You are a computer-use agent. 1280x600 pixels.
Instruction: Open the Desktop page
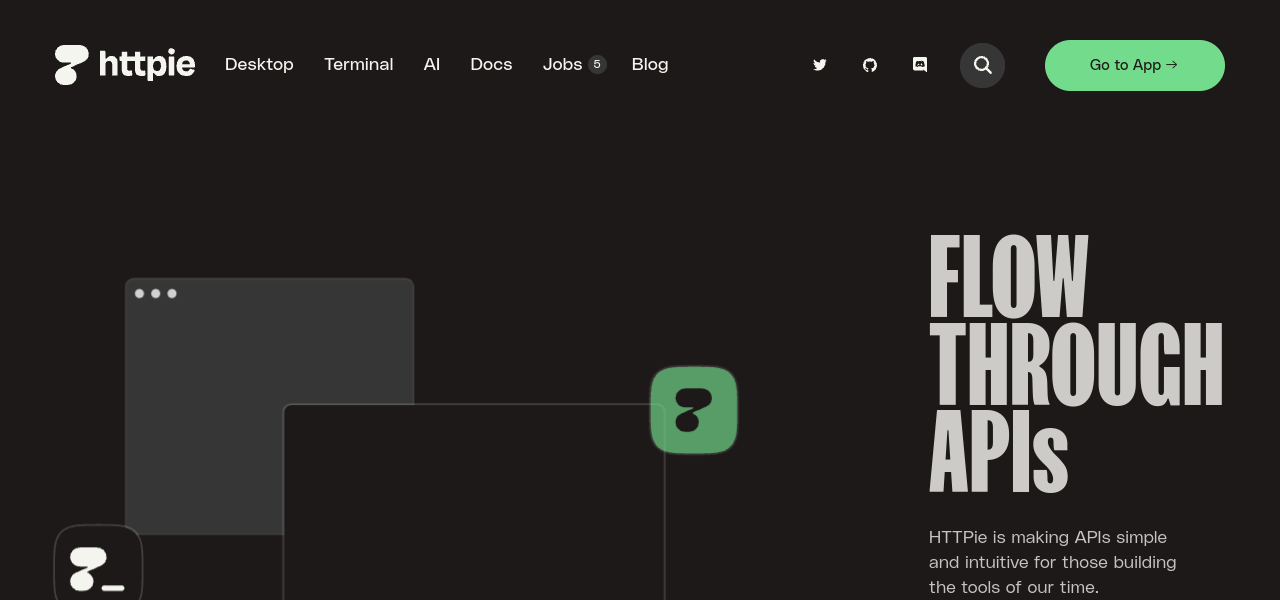coord(259,64)
